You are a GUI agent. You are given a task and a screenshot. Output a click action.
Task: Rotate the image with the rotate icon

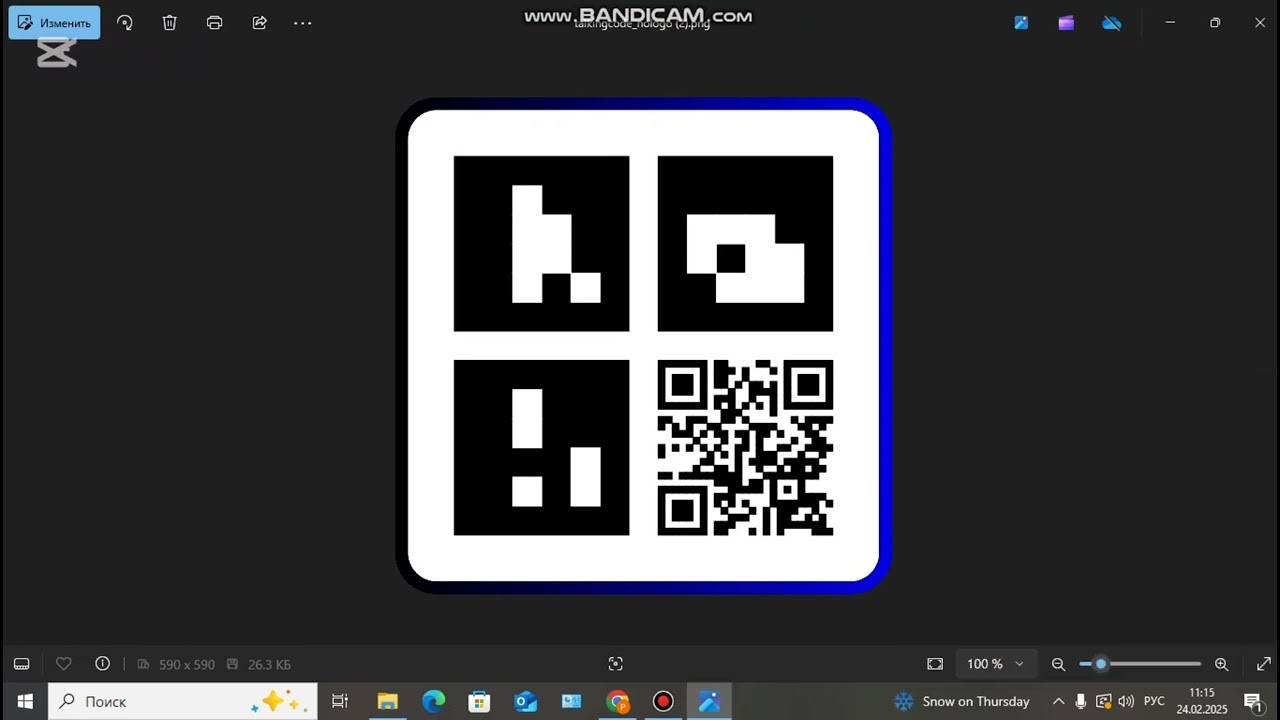click(125, 22)
